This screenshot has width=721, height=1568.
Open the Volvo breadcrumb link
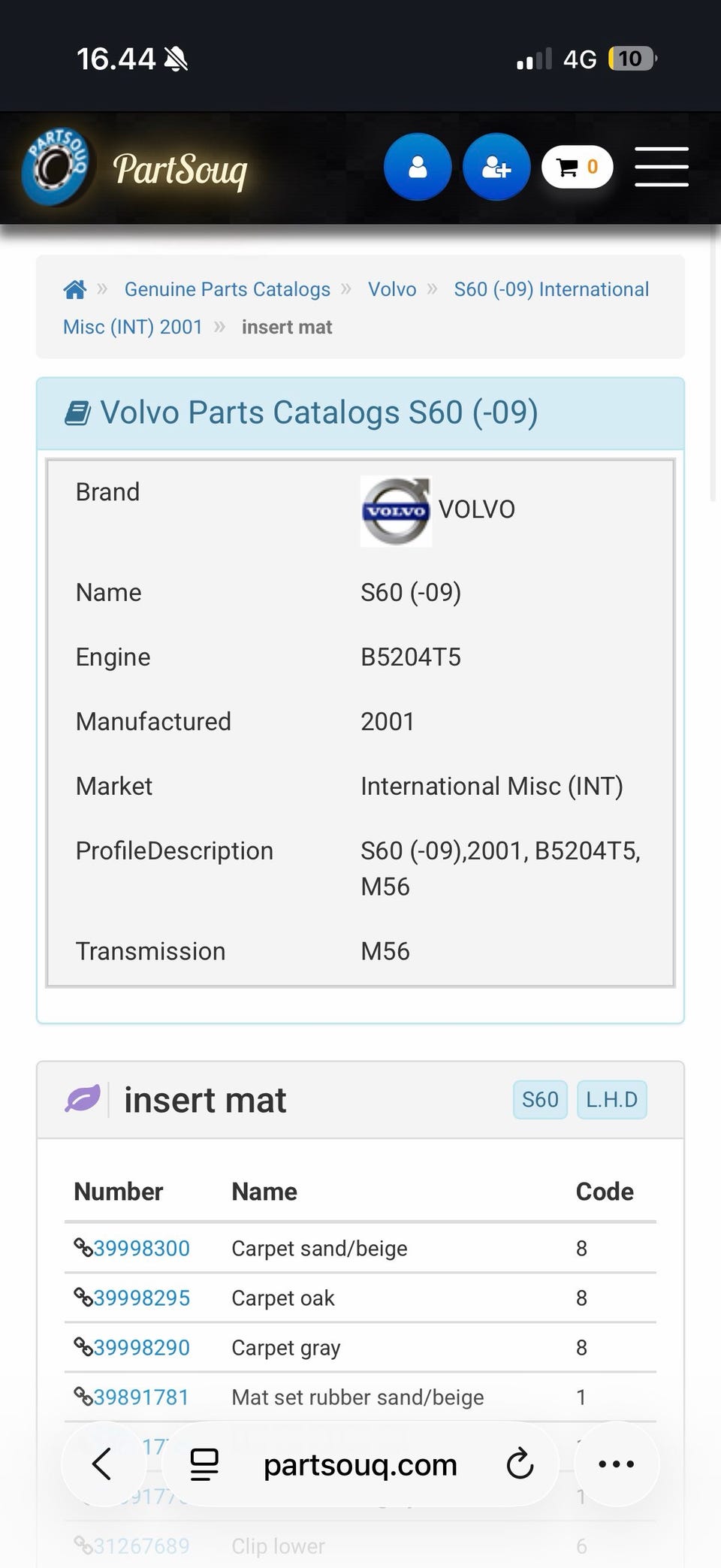392,289
